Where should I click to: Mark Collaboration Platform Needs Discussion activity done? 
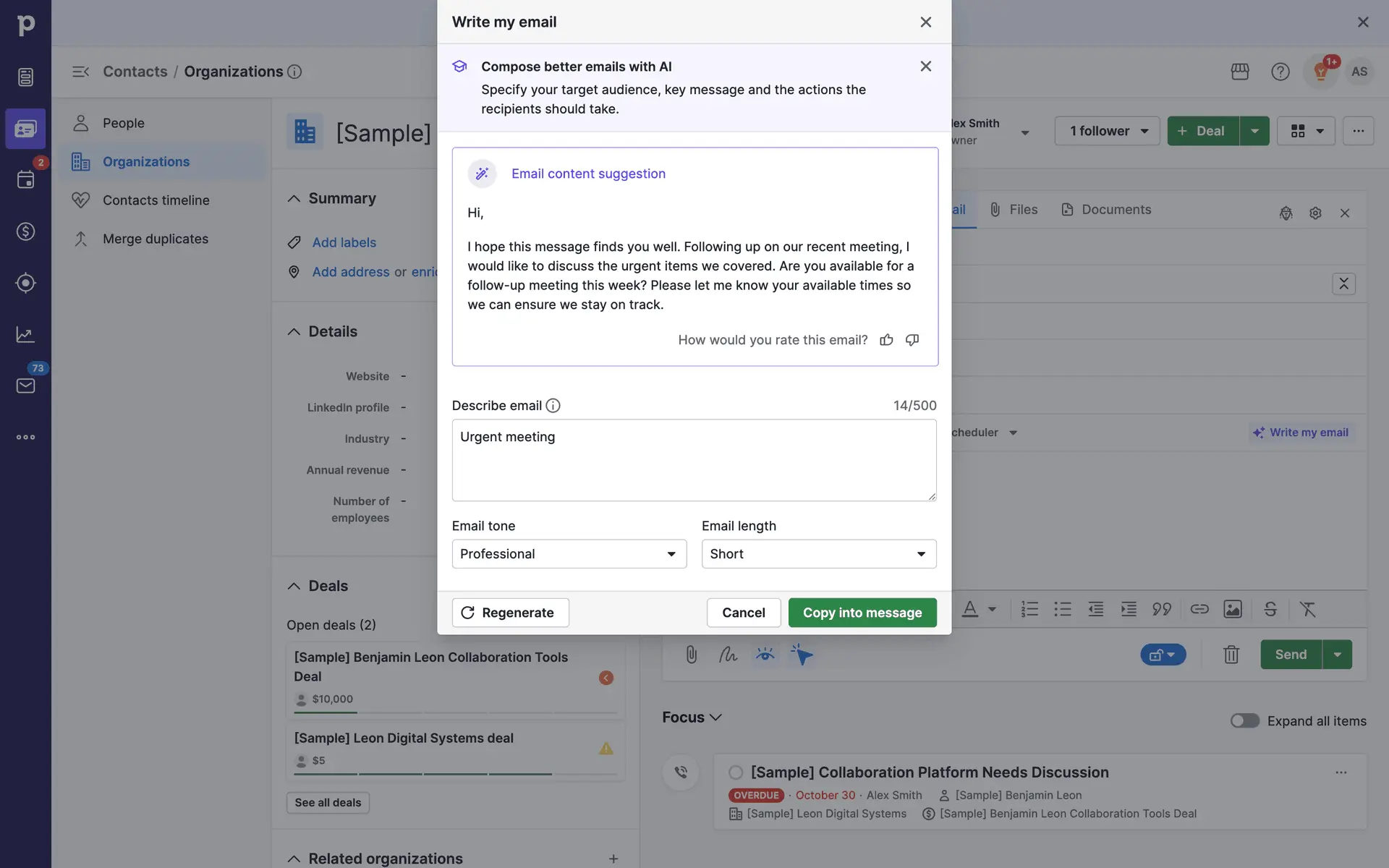coord(736,773)
